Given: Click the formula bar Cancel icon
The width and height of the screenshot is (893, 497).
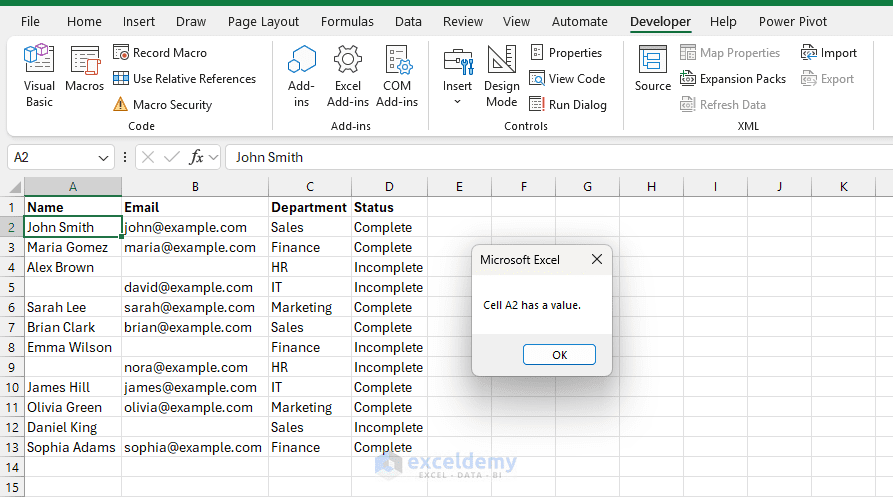Looking at the screenshot, I should [x=148, y=157].
